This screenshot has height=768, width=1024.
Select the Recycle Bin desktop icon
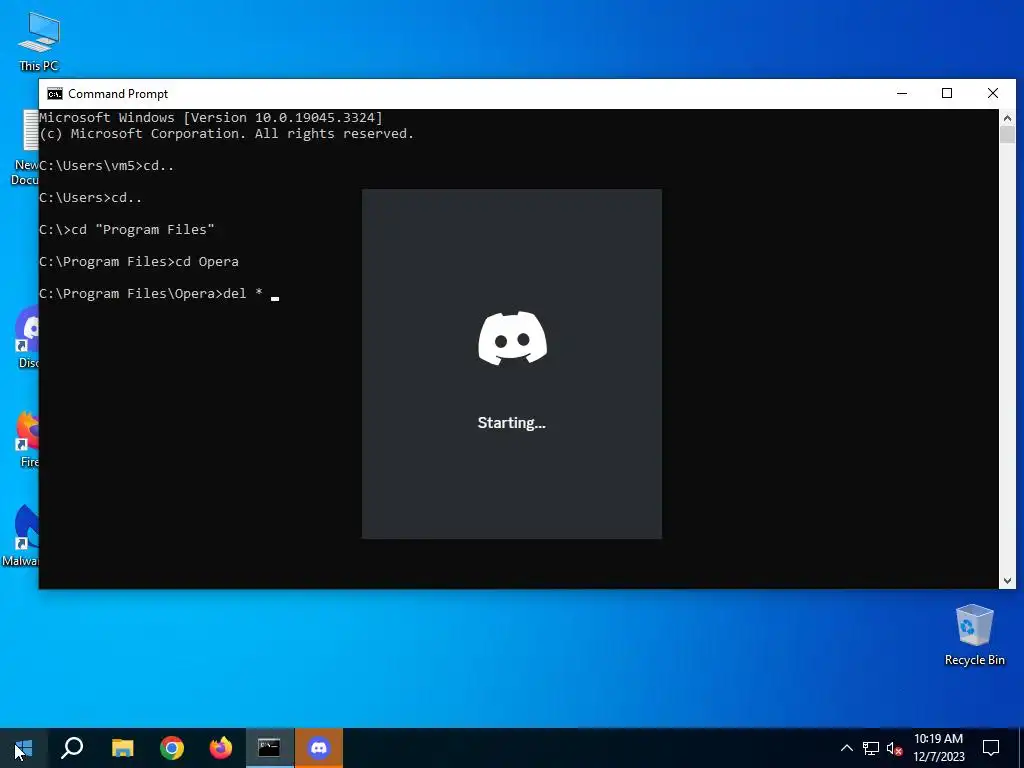click(x=974, y=635)
